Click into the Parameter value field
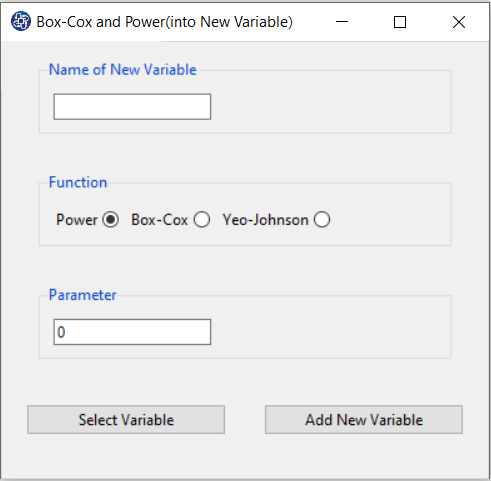The width and height of the screenshot is (491, 481). 132,332
